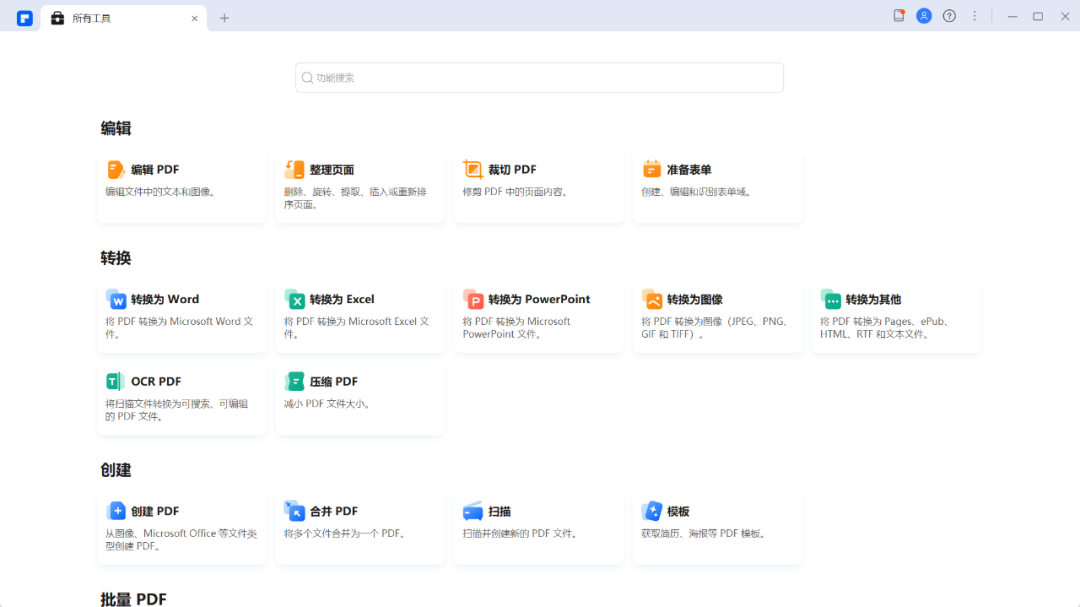Screen dimensions: 1080x607
Task: Click the 转换为 Excel green X icon
Action: [294, 299]
